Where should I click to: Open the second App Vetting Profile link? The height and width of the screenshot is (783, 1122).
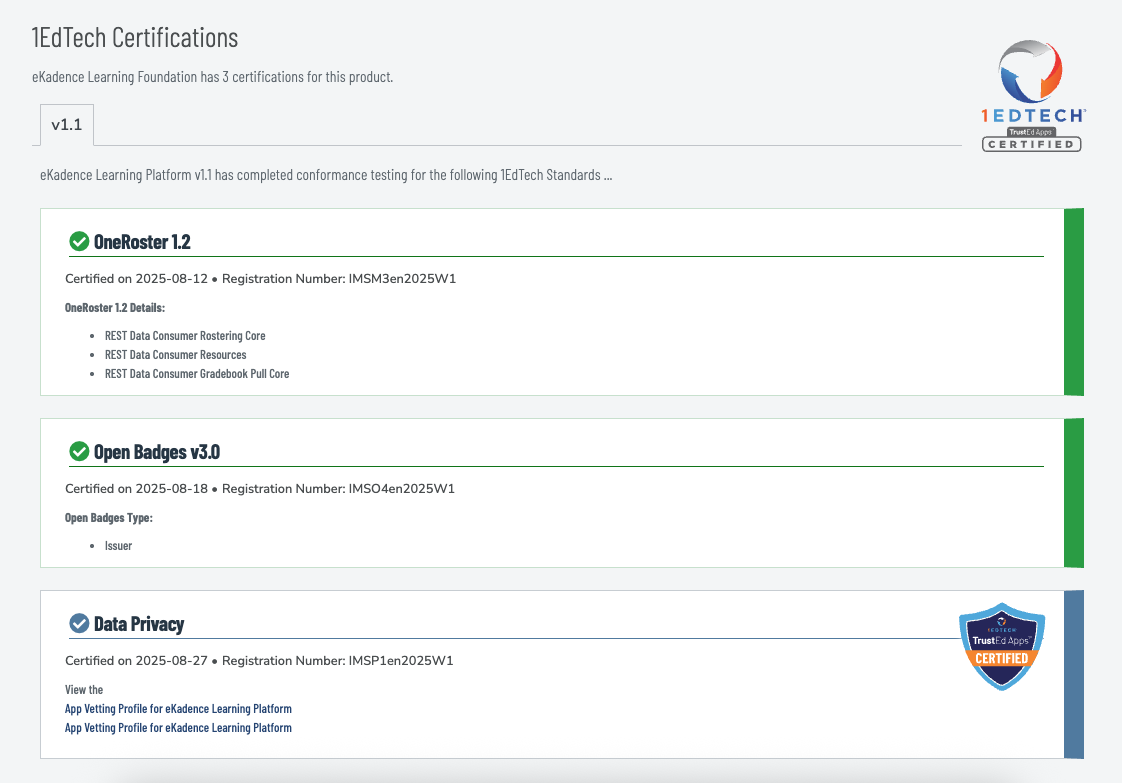click(178, 728)
